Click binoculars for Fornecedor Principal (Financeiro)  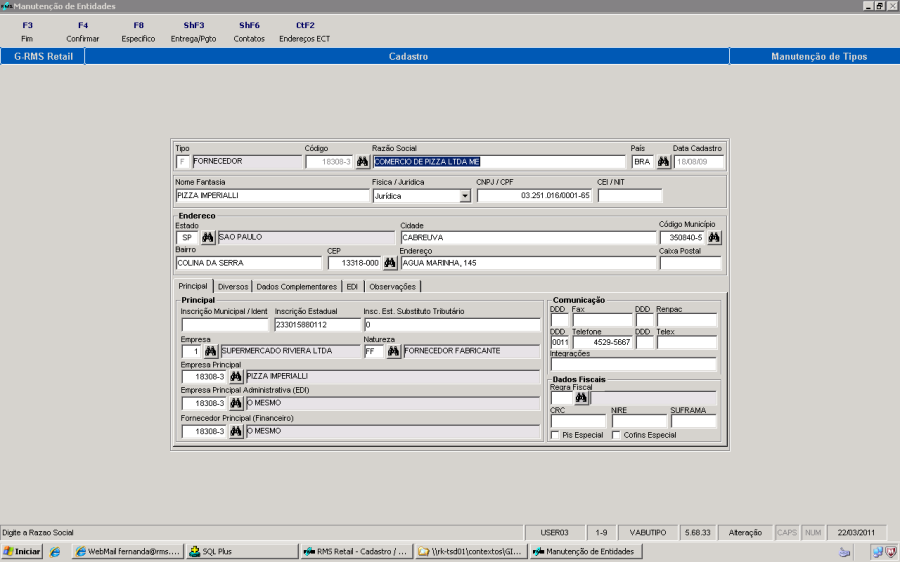point(236,431)
